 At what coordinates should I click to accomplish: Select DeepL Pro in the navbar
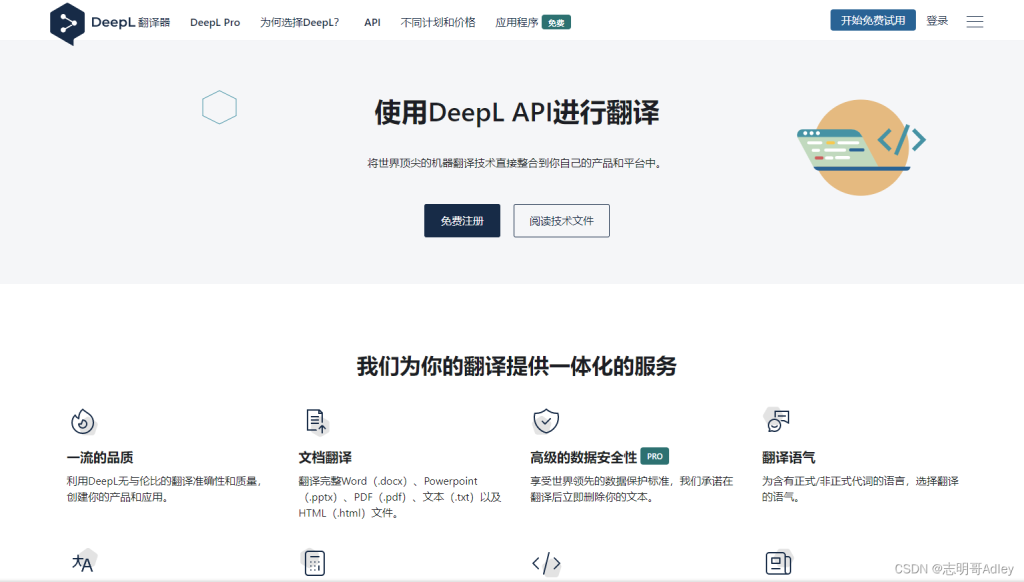coord(215,21)
